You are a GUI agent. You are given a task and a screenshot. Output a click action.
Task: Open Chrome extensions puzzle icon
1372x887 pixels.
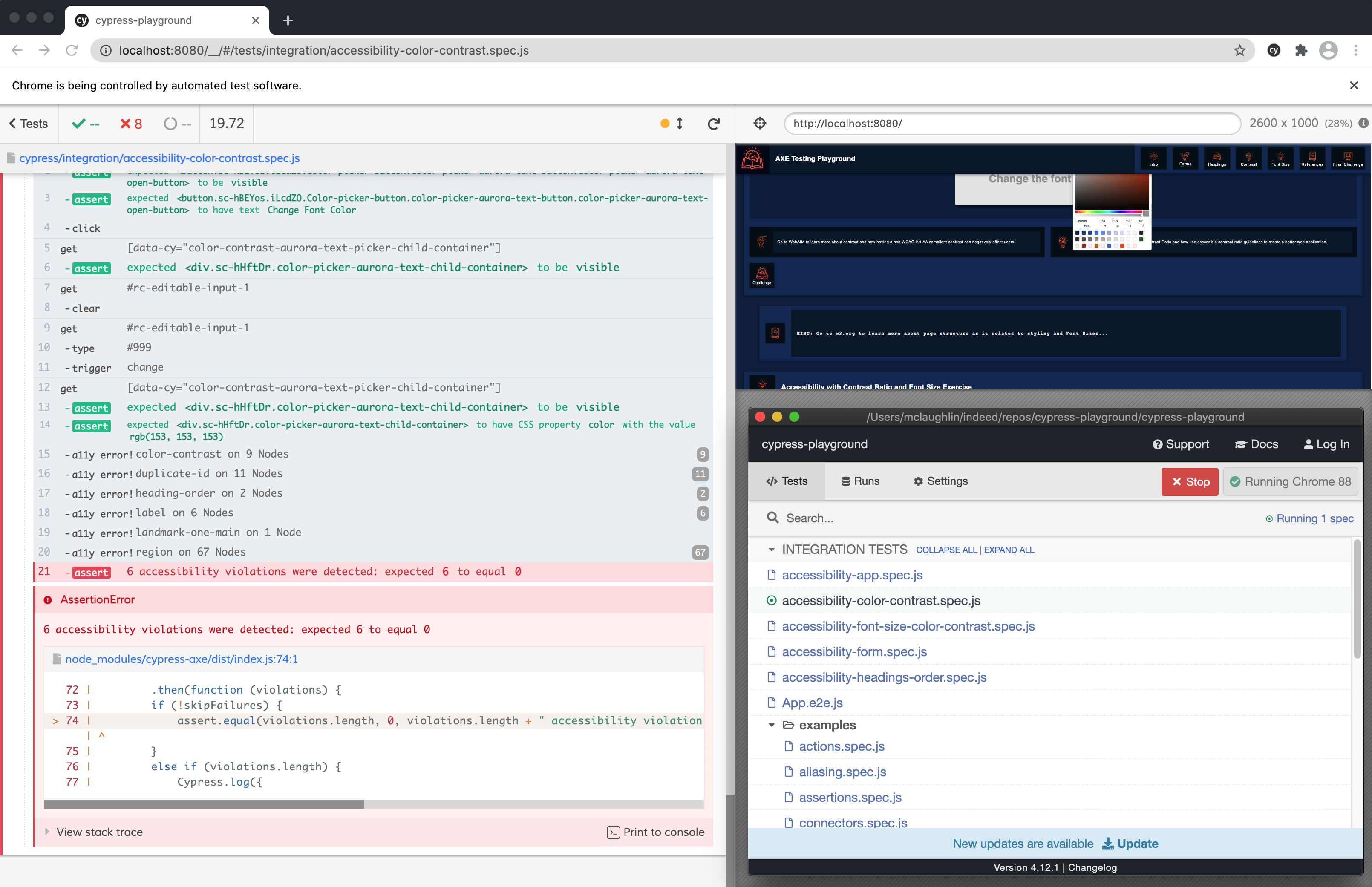[1300, 51]
